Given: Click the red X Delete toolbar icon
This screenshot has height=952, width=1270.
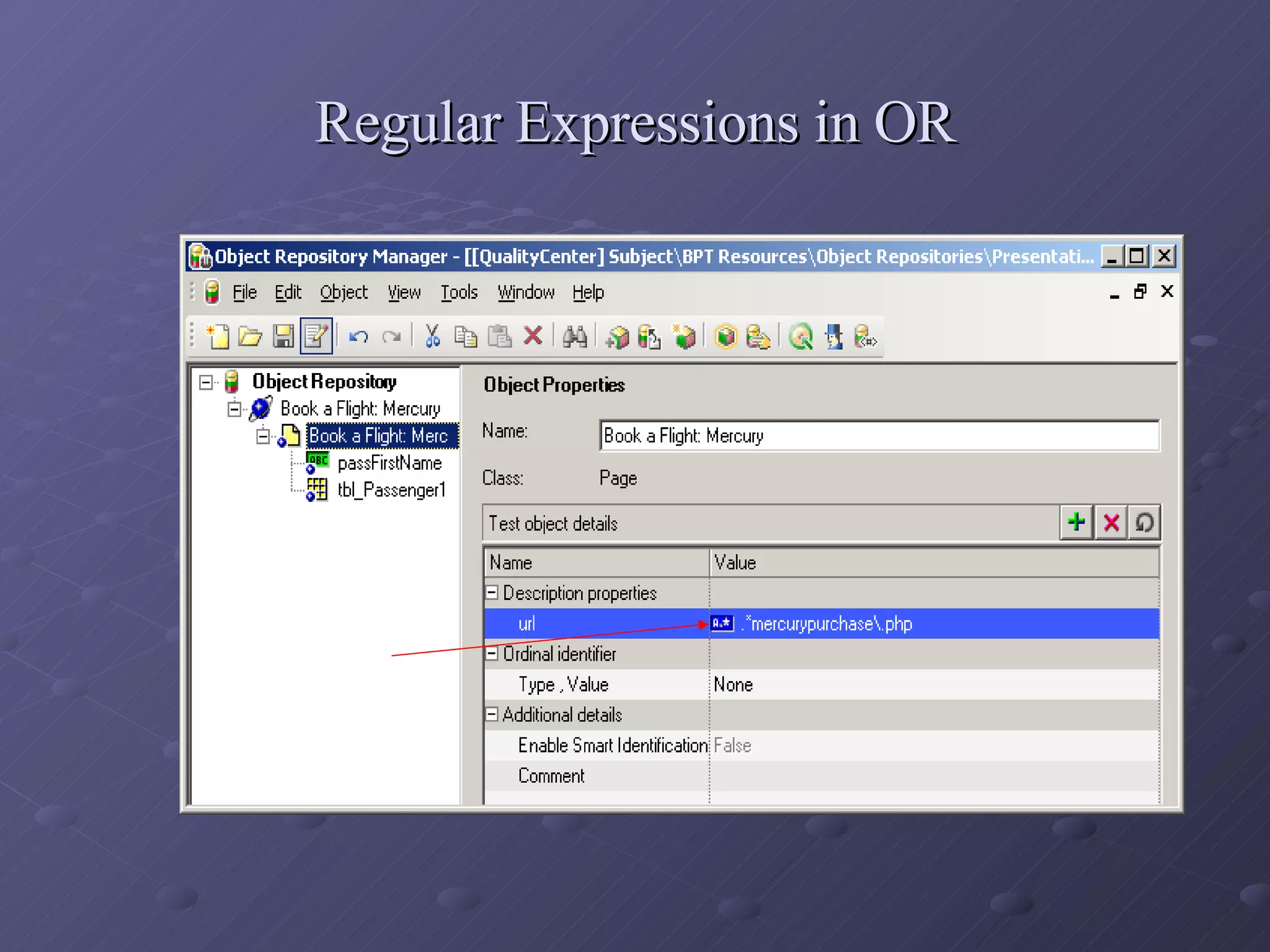Looking at the screenshot, I should [533, 336].
